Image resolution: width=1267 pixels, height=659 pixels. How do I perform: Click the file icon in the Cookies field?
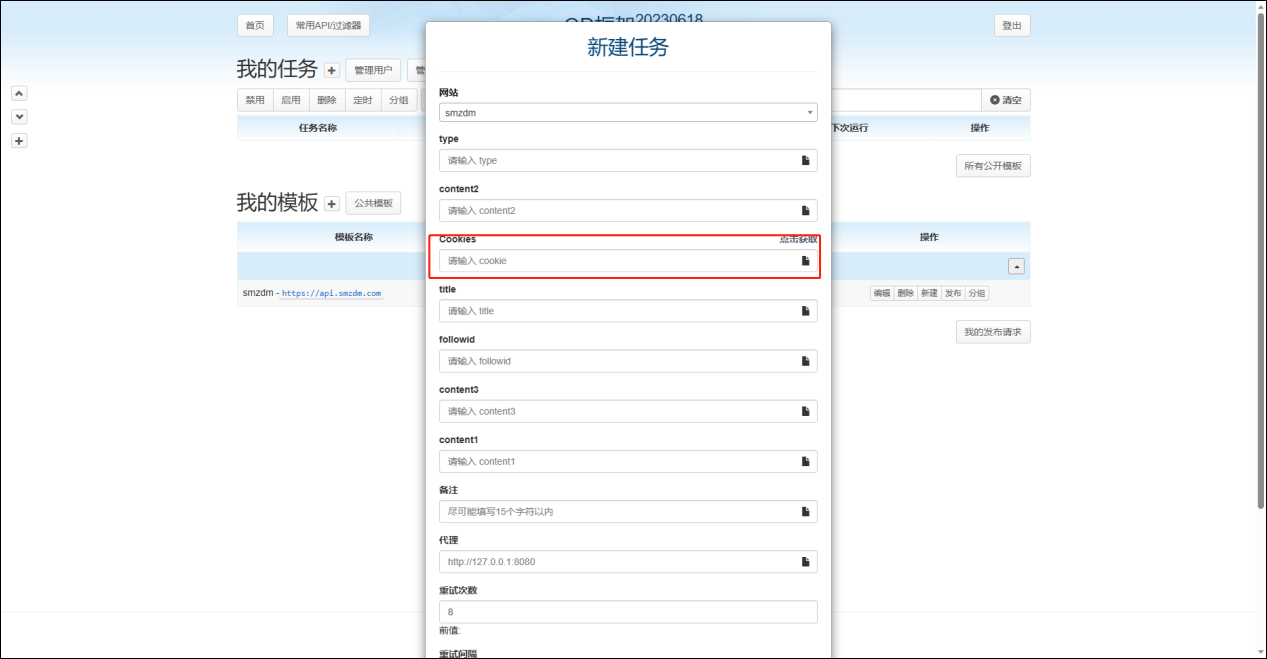tap(805, 261)
